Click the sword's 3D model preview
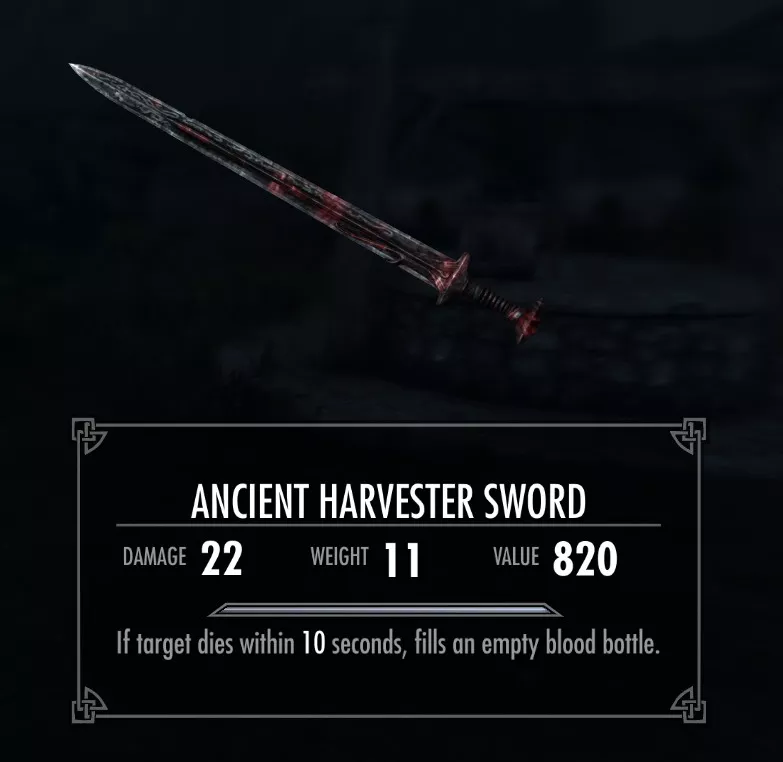The width and height of the screenshot is (783, 762). pyautogui.click(x=306, y=204)
